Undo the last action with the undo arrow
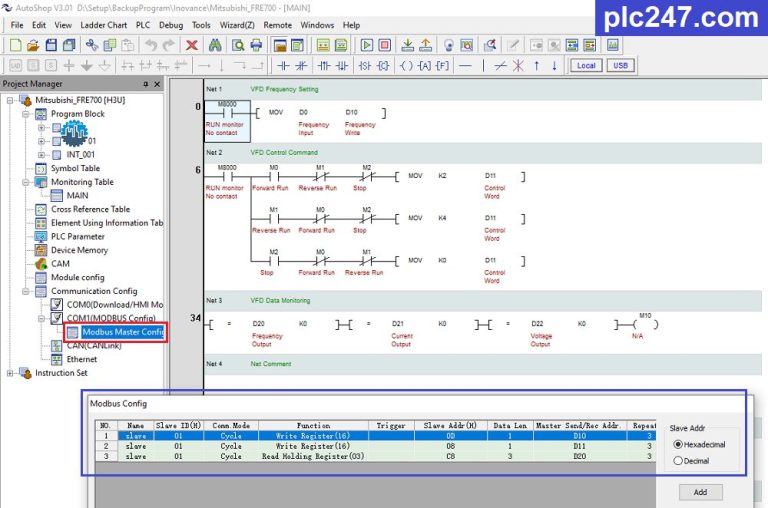 [151, 45]
